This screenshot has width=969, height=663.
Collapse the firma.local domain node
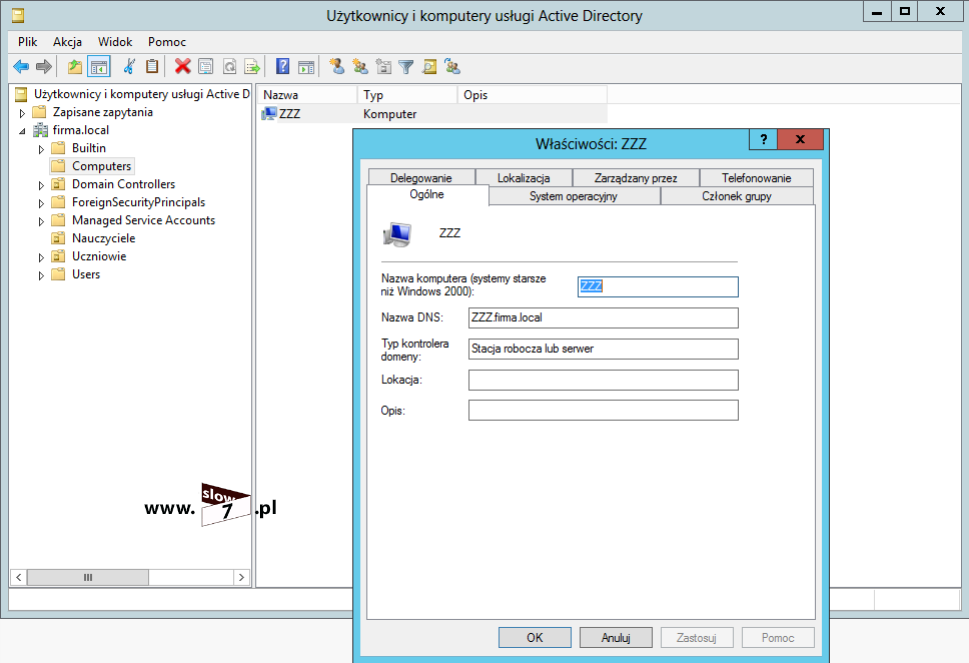[22, 131]
